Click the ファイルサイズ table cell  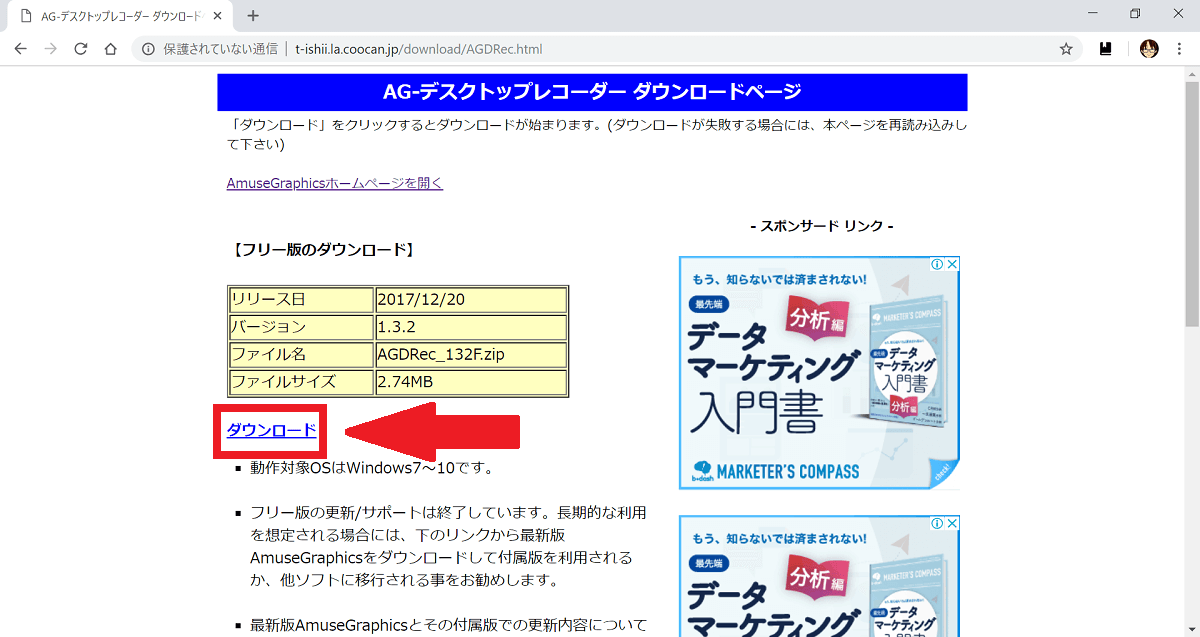pos(302,382)
